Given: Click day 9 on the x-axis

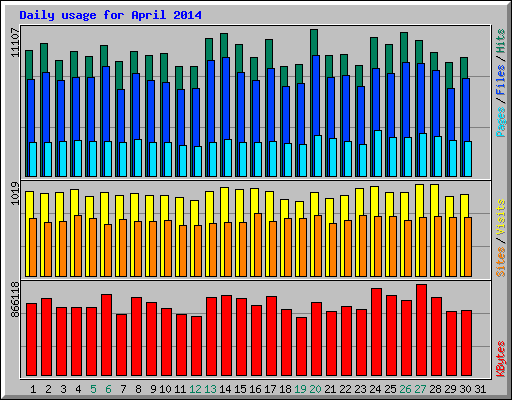Looking at the screenshot, I should (153, 389).
